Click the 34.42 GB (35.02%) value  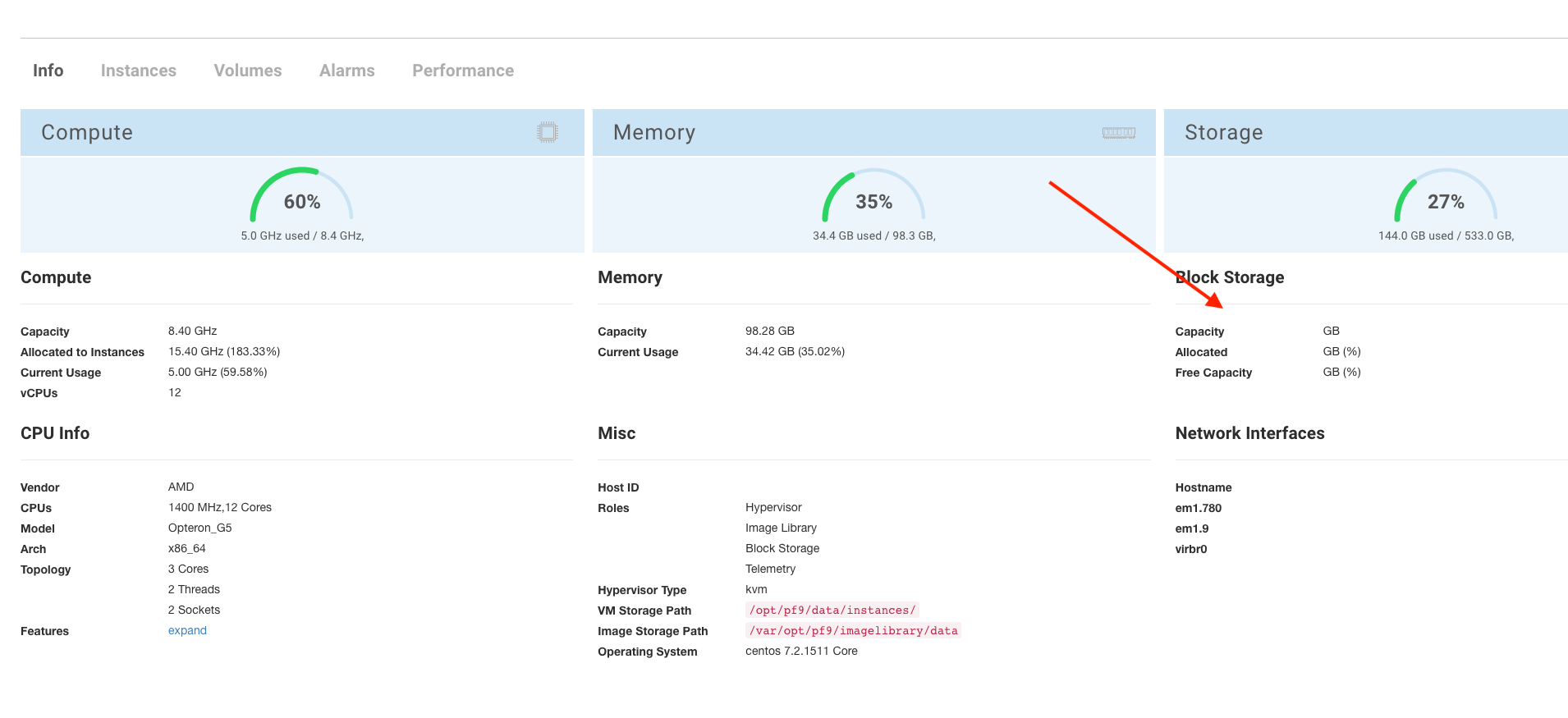tap(795, 351)
